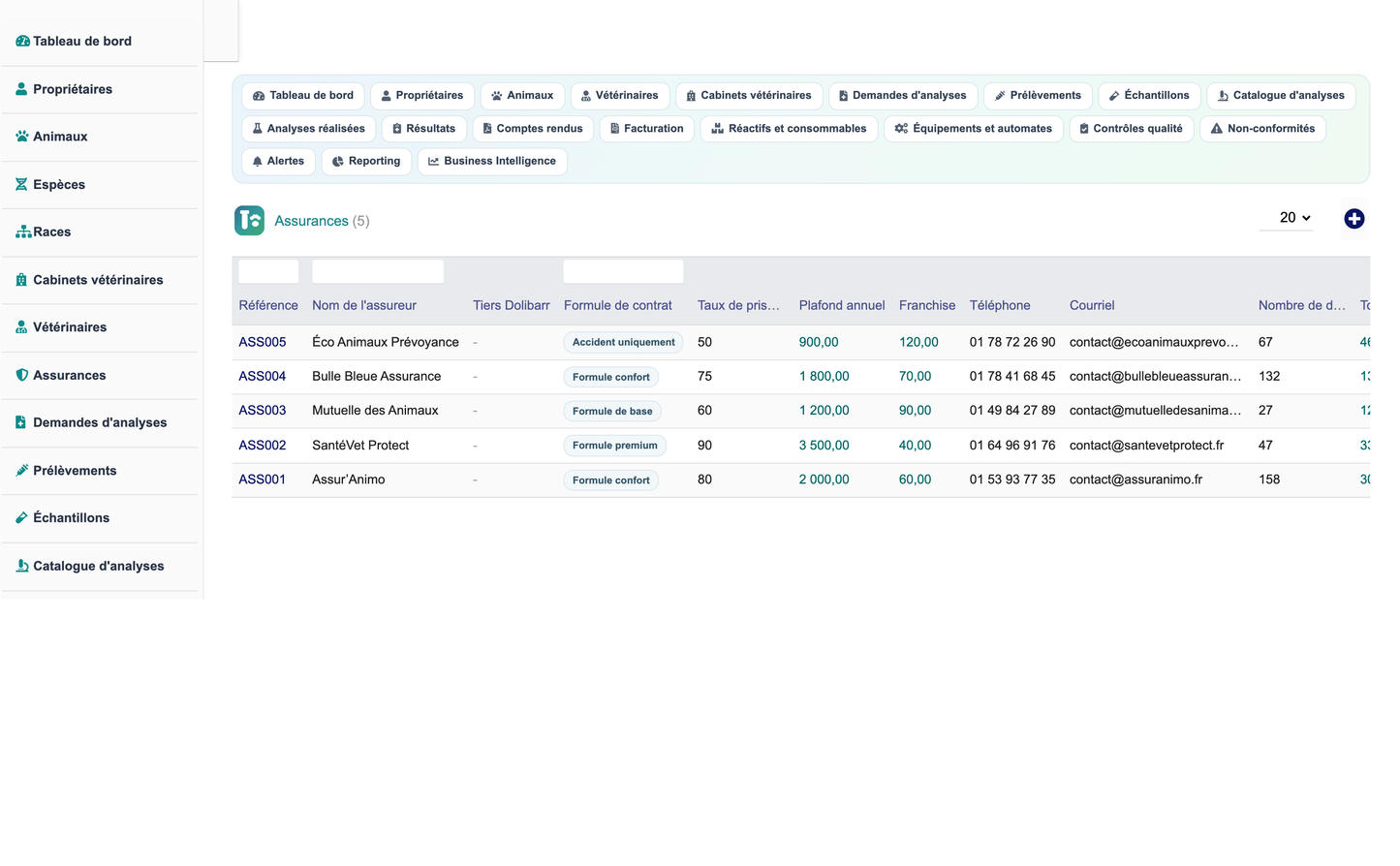The width and height of the screenshot is (1400, 866).
Task: Click the 3 500,00 plafond value
Action: pos(824,446)
